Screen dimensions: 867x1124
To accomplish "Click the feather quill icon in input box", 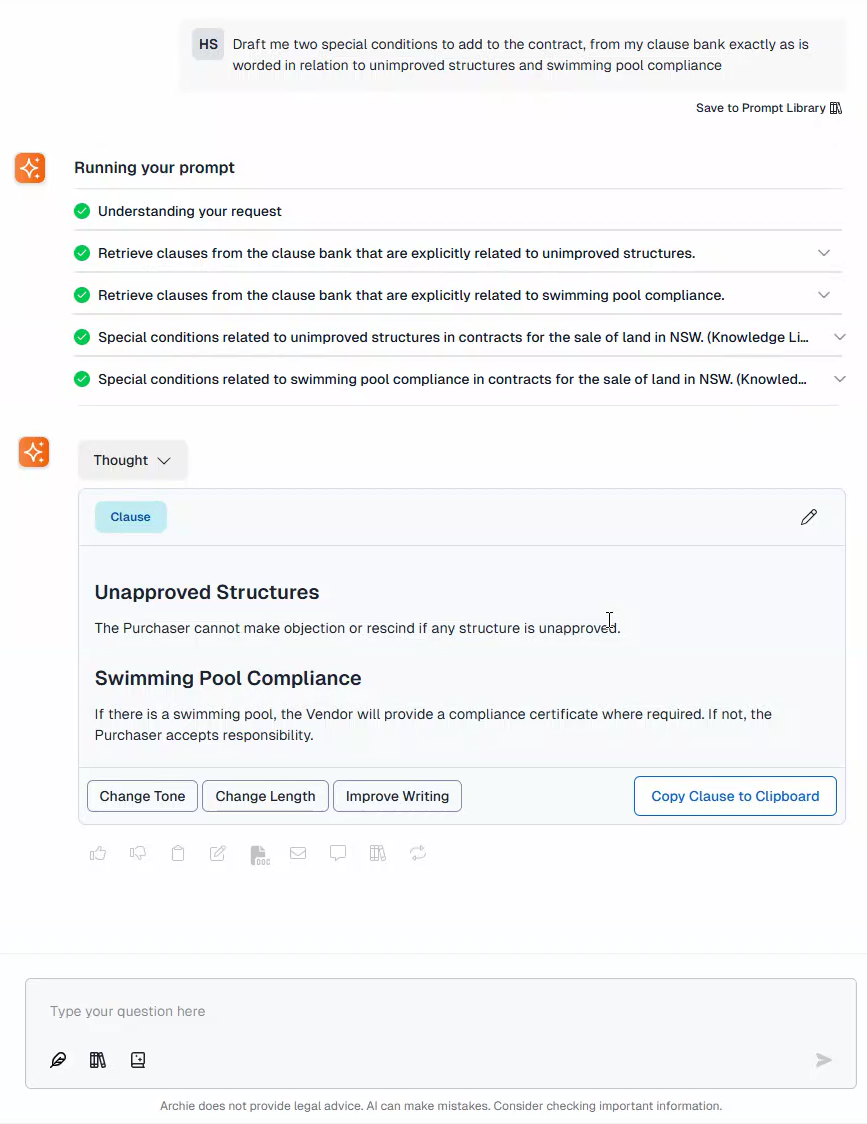I will [58, 1059].
